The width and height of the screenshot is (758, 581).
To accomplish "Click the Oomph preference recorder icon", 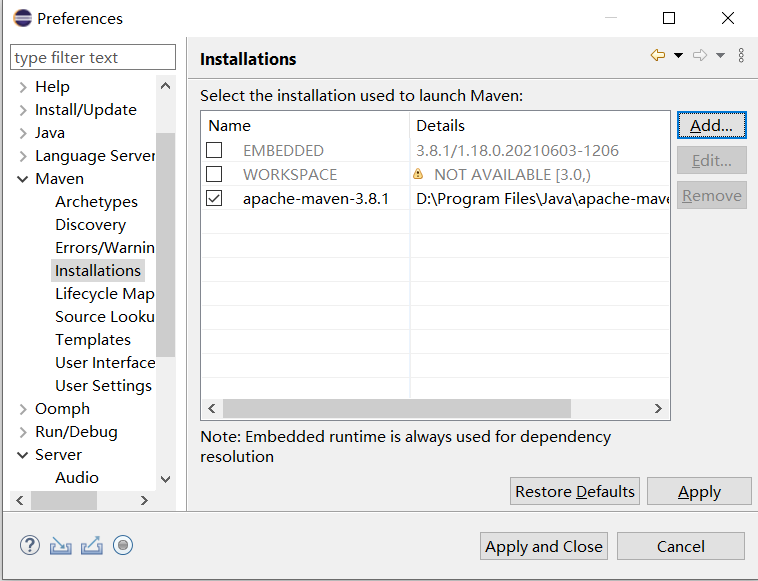I will (123, 545).
